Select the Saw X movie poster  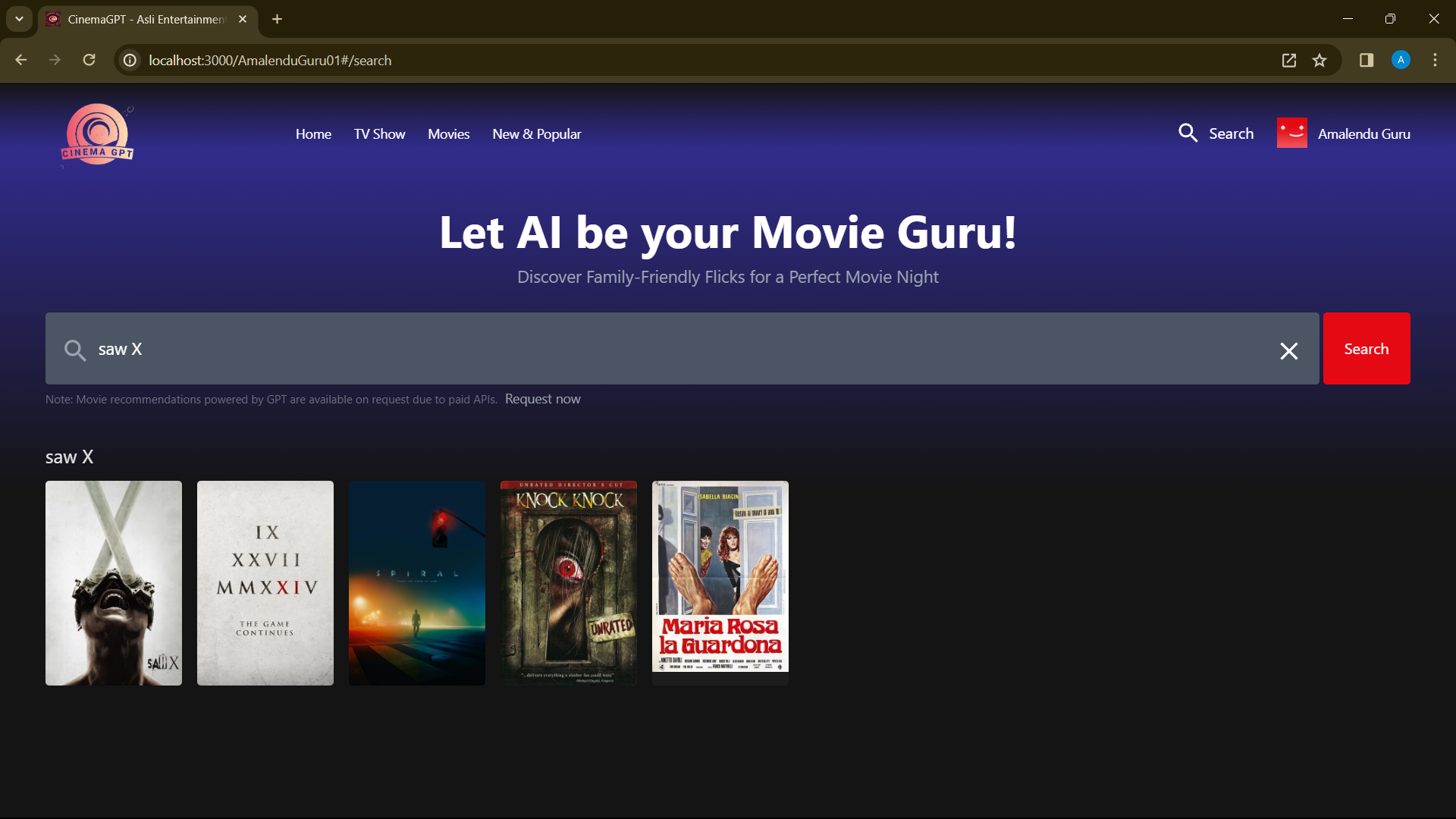114,582
